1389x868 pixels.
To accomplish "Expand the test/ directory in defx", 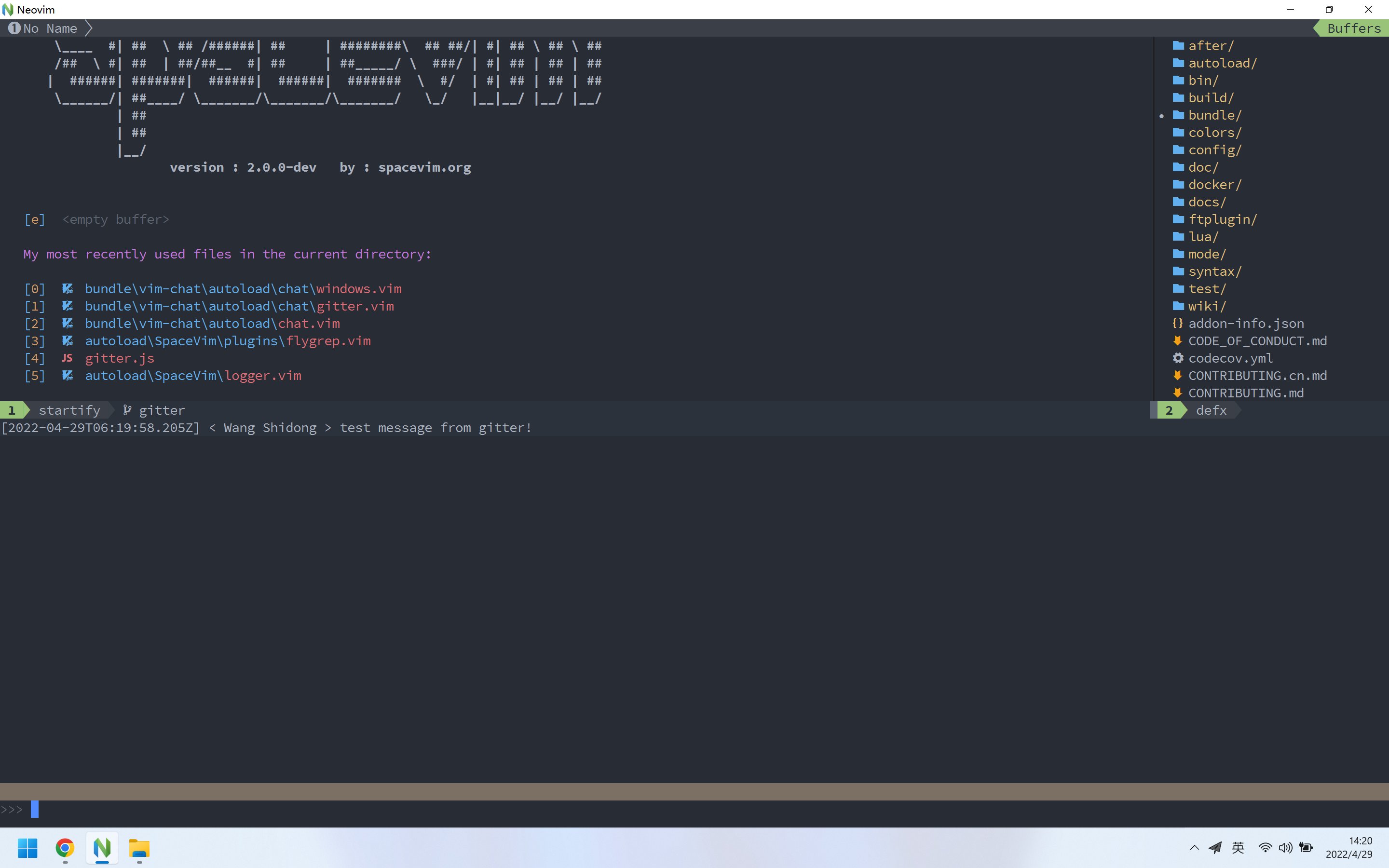I will point(1207,289).
